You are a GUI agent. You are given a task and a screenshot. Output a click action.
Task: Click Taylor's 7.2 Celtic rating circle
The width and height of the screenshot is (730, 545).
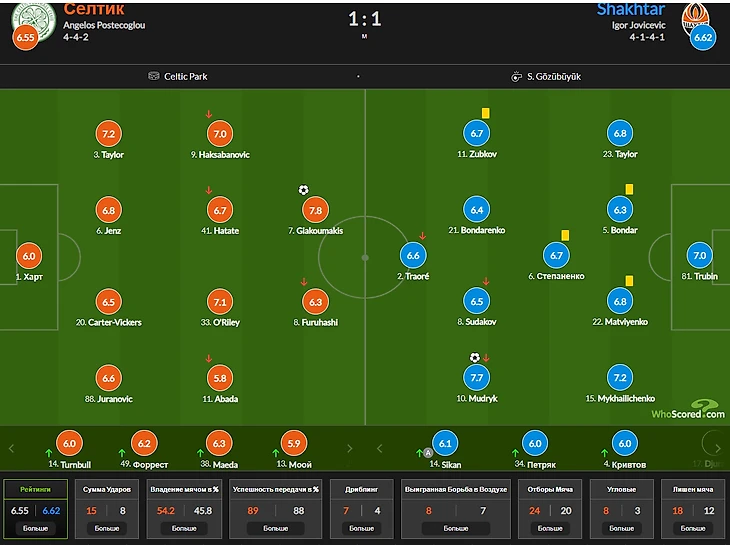[110, 134]
